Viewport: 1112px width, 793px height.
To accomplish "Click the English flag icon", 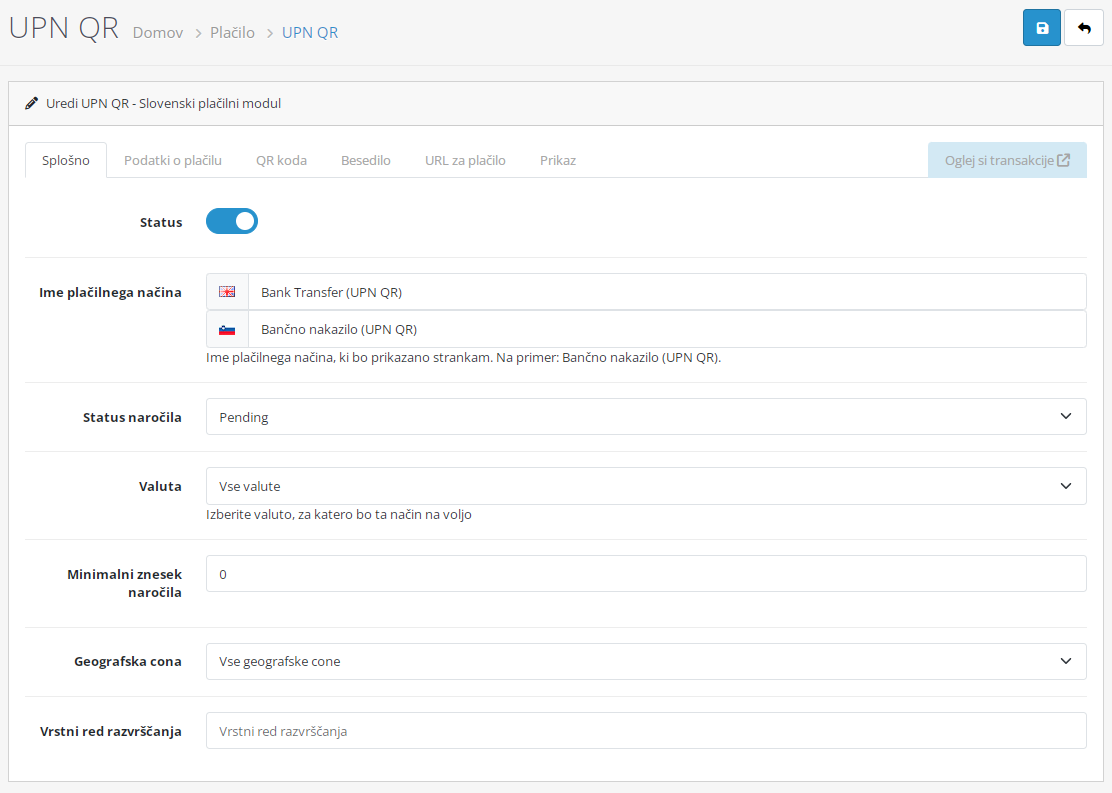I will point(227,292).
